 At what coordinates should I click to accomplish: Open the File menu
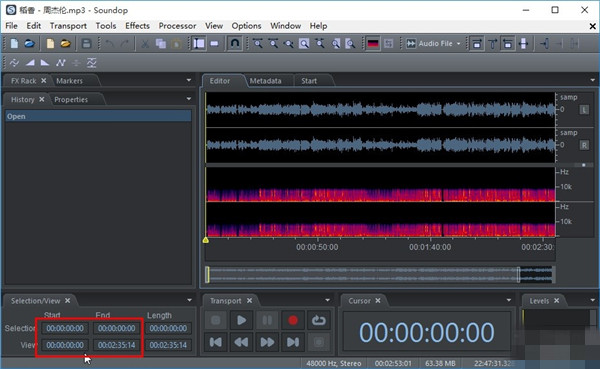[x=11, y=26]
